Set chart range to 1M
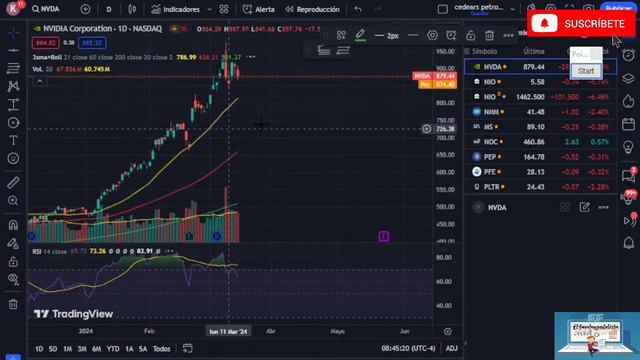 click(x=67, y=349)
